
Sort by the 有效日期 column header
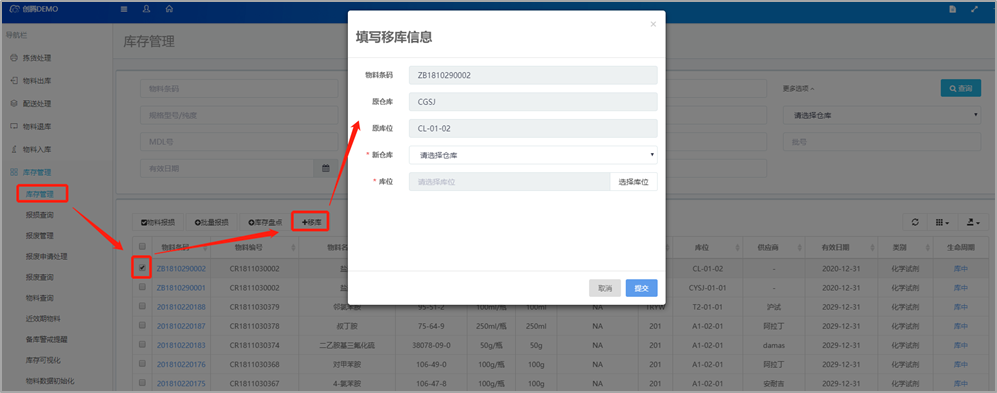click(842, 247)
